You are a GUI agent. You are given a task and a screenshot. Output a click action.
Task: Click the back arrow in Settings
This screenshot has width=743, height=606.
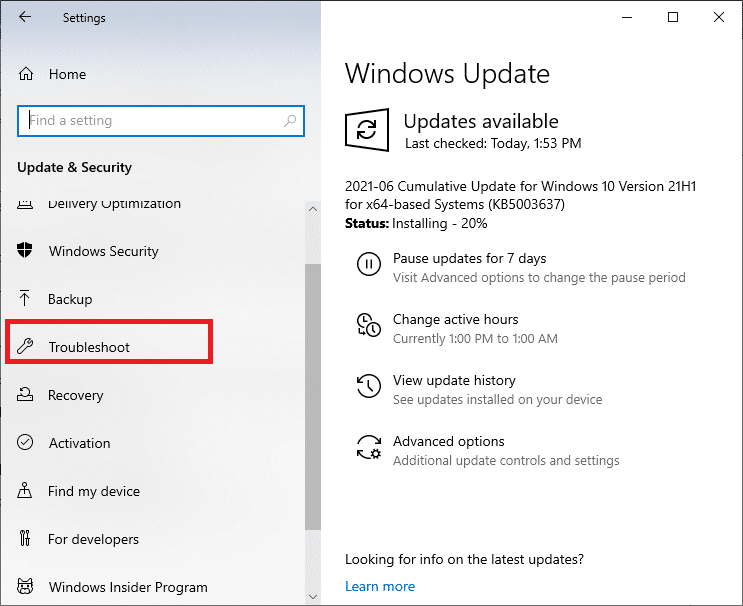click(x=25, y=17)
